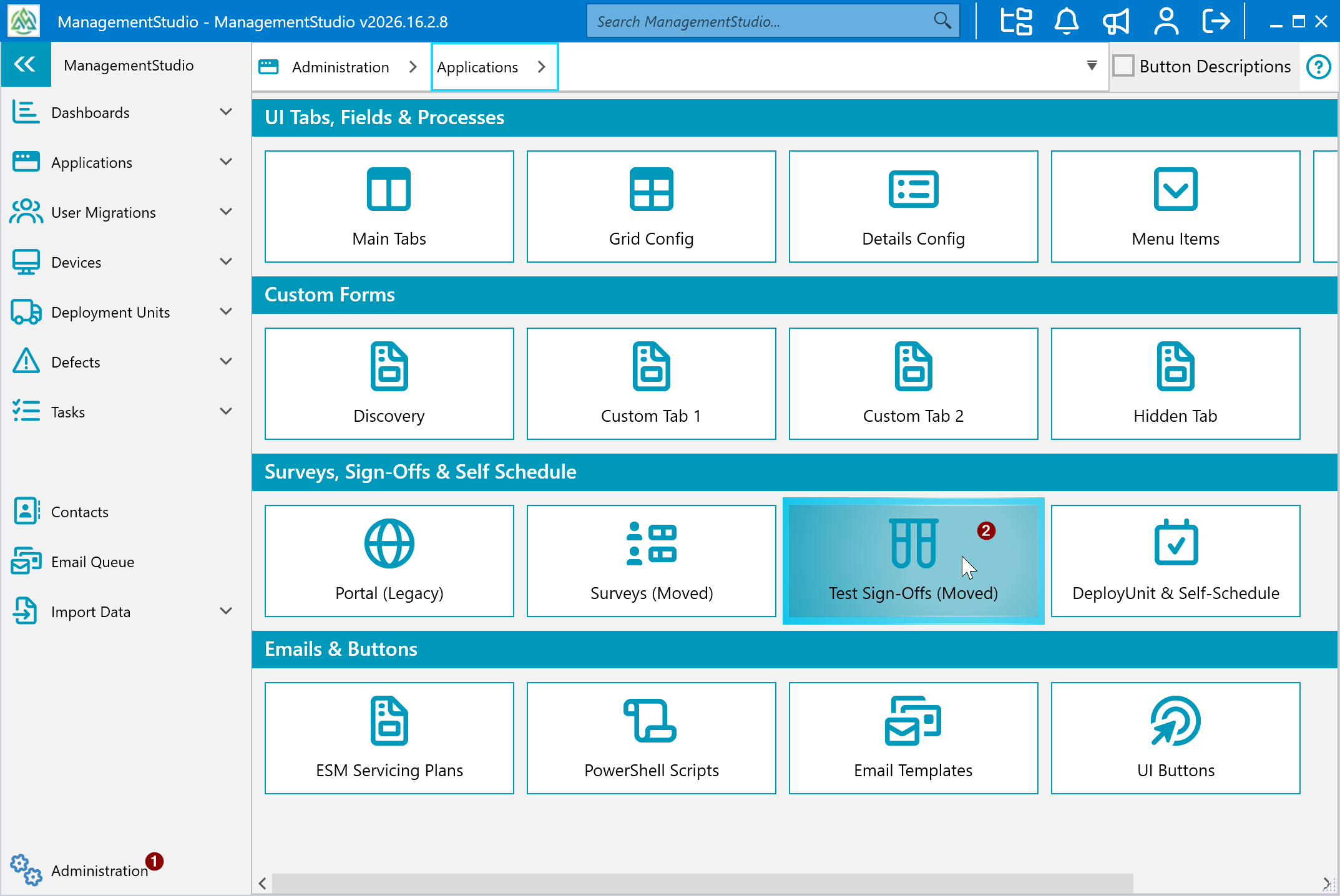Click the logout arrow icon
1340x896 pixels.
[x=1216, y=22]
